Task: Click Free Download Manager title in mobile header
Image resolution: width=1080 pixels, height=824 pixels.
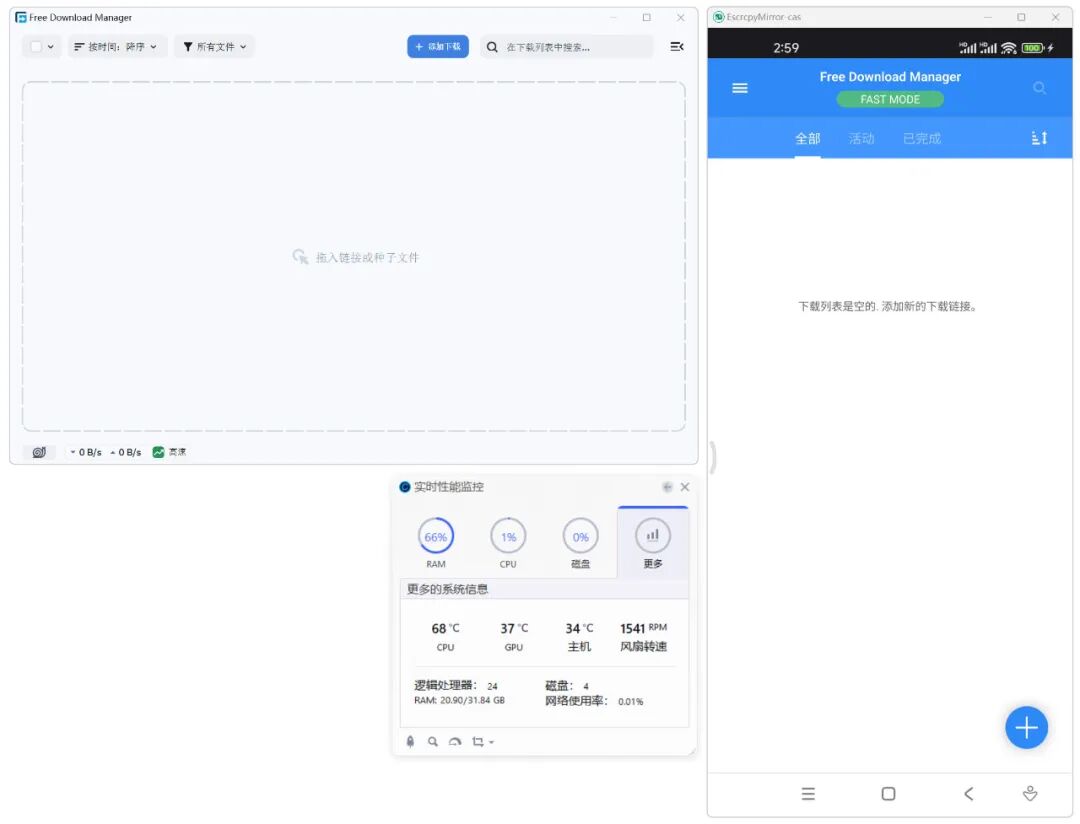Action: click(890, 77)
